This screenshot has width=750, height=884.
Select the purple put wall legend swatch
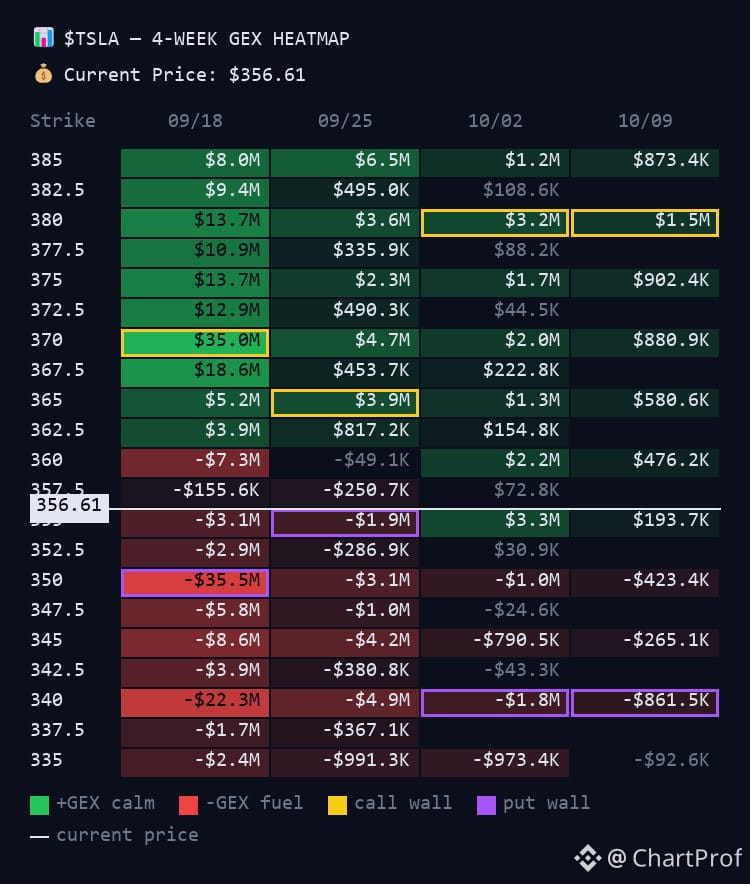[x=486, y=805]
